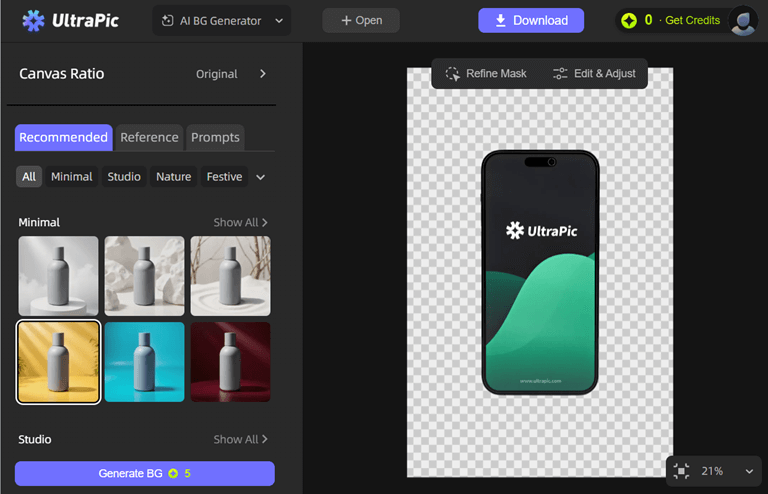Select the Minimal category filter

[x=72, y=177]
